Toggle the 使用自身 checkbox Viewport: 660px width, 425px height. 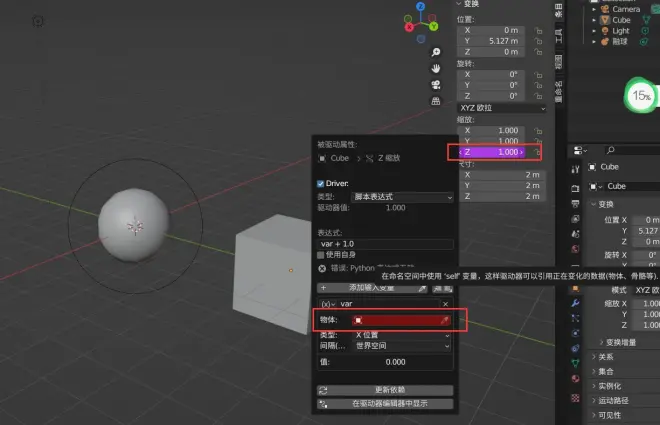coord(321,256)
